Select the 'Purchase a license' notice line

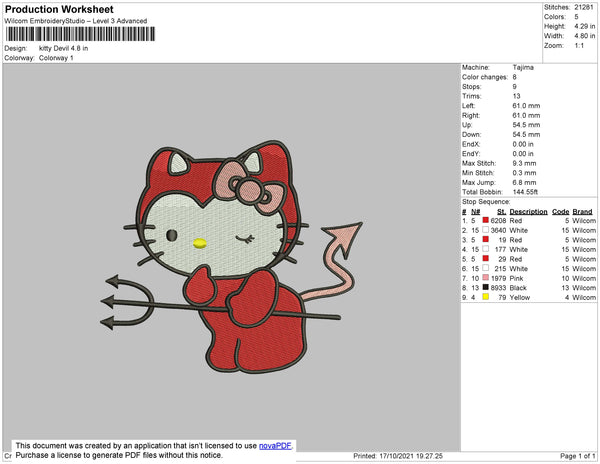tap(119, 455)
